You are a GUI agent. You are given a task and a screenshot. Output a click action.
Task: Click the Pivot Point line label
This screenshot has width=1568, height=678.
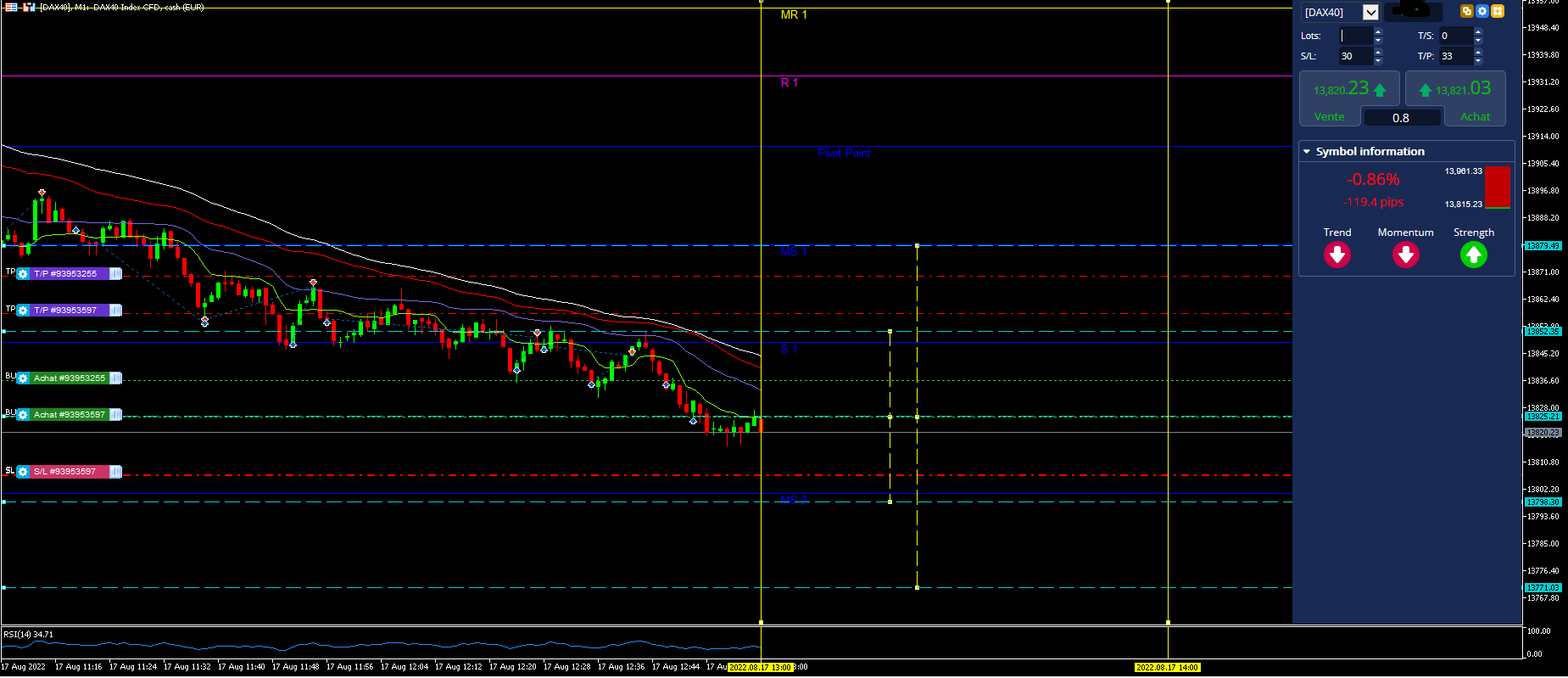tap(844, 154)
